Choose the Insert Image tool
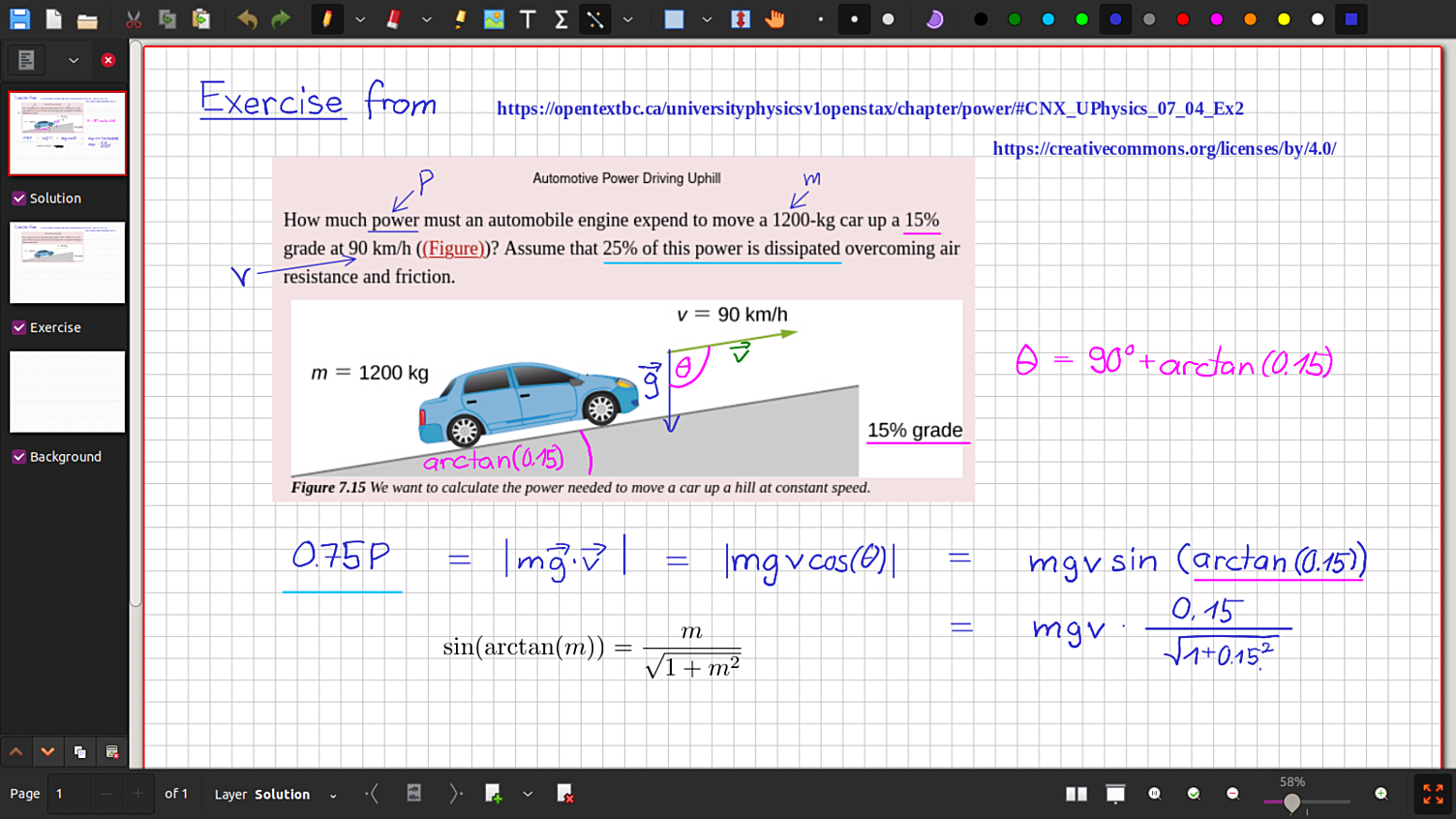The image size is (1456, 819). [x=494, y=19]
